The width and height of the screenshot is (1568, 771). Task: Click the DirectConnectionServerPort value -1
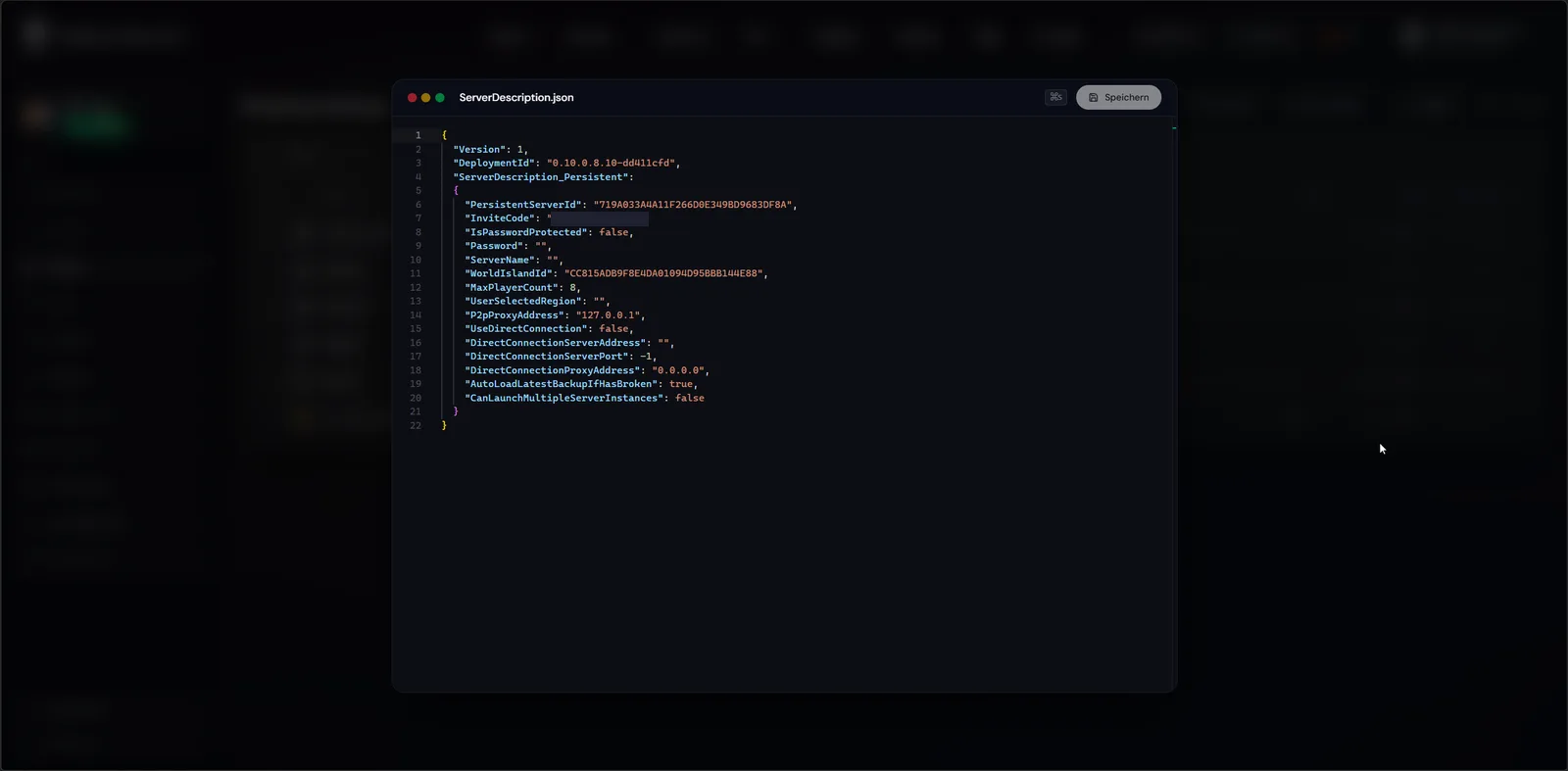646,357
